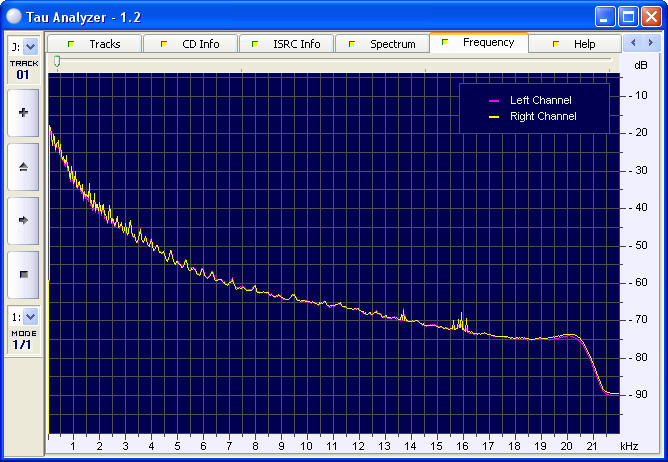Open the Help tab
The image size is (668, 462).
pos(574,44)
